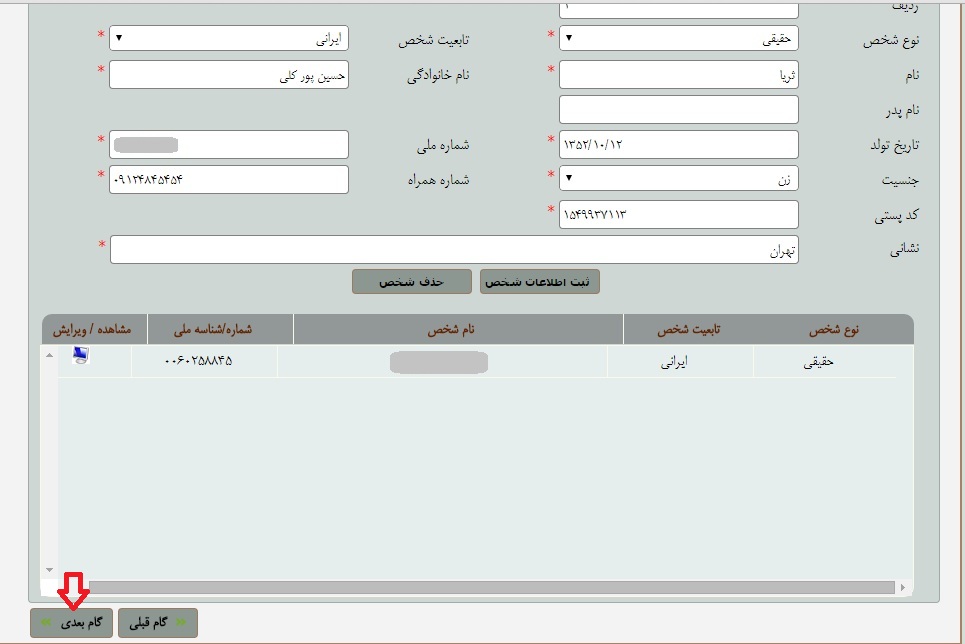The width and height of the screenshot is (965, 644).
Task: Click the table scroll-up arrow
Action: click(x=50, y=355)
